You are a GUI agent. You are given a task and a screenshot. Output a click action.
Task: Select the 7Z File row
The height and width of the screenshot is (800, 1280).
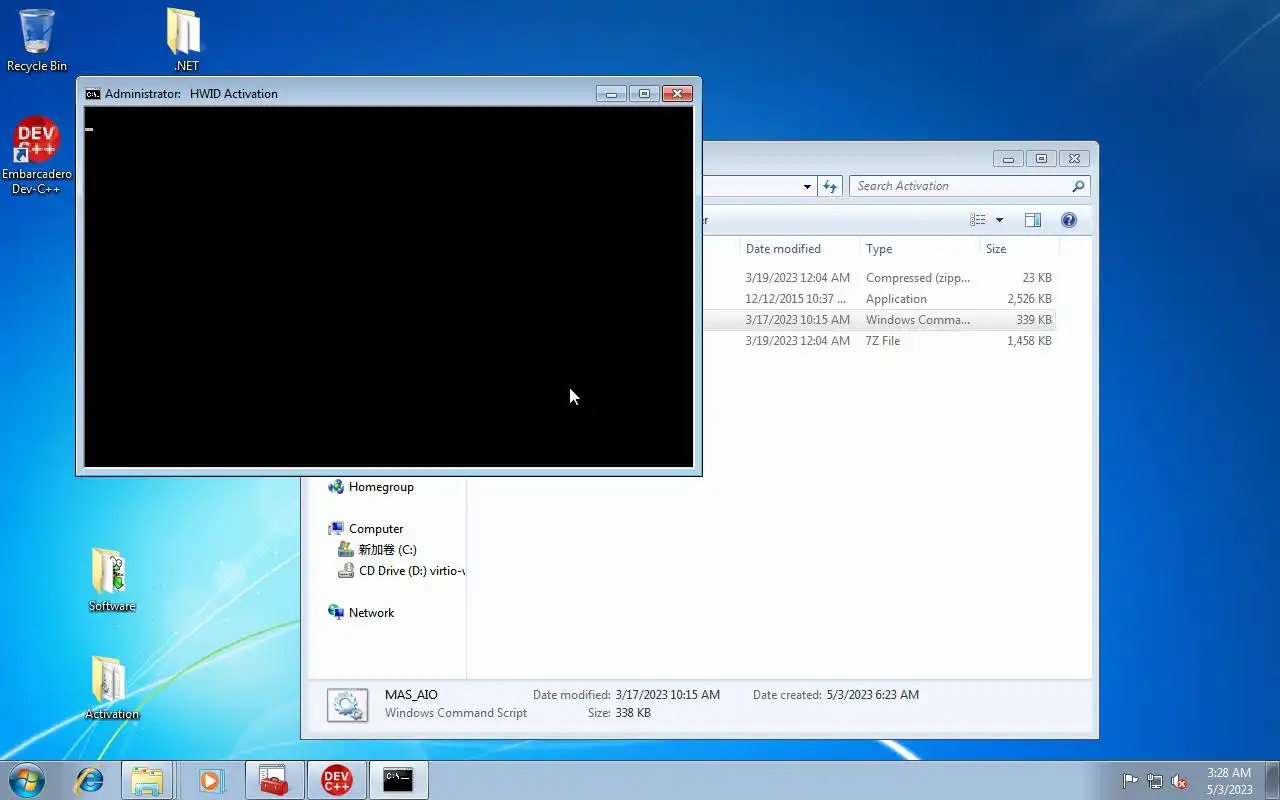tap(880, 341)
